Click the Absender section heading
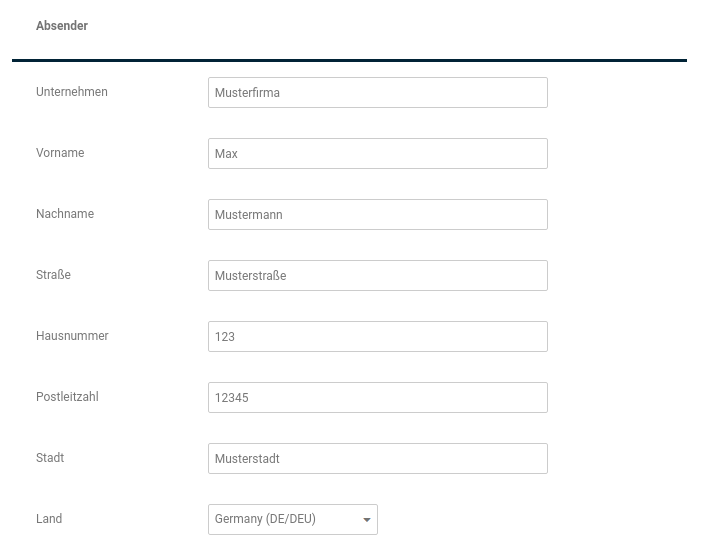701x560 pixels. [62, 26]
